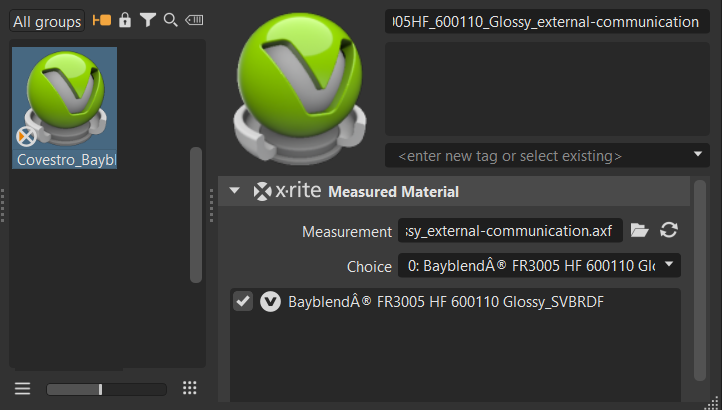Click the material list vertical scrollbar
The image size is (722, 410).
[x=196, y=215]
